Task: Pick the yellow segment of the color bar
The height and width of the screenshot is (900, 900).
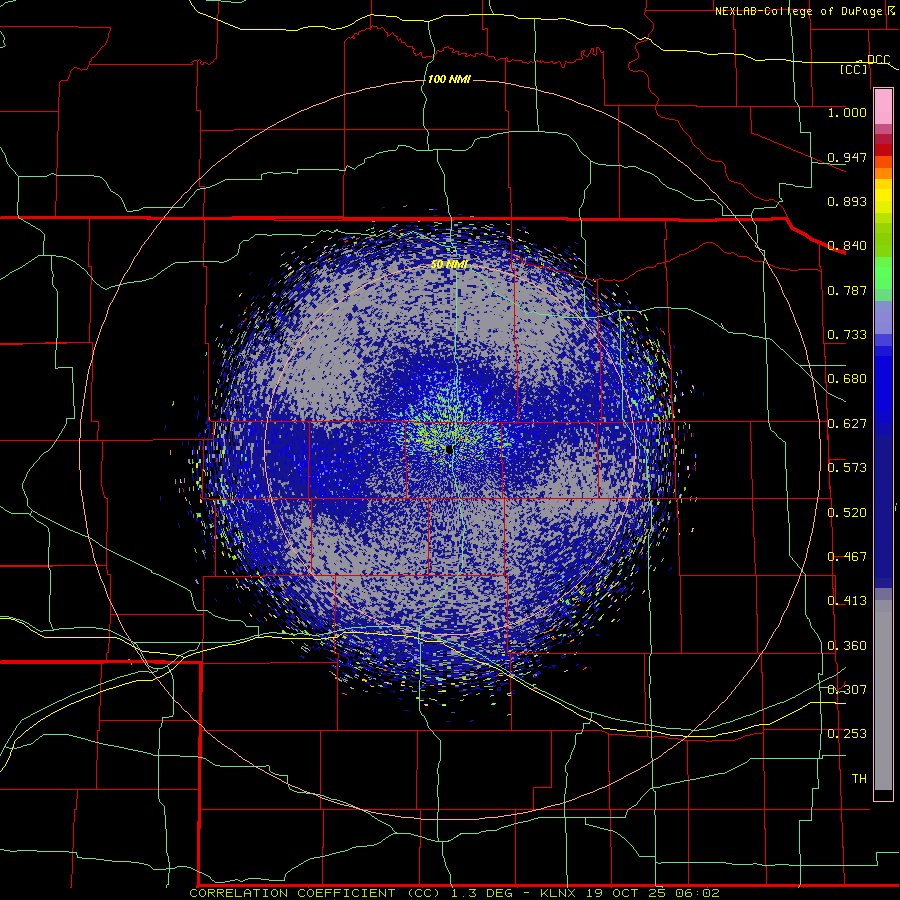Action: click(883, 196)
